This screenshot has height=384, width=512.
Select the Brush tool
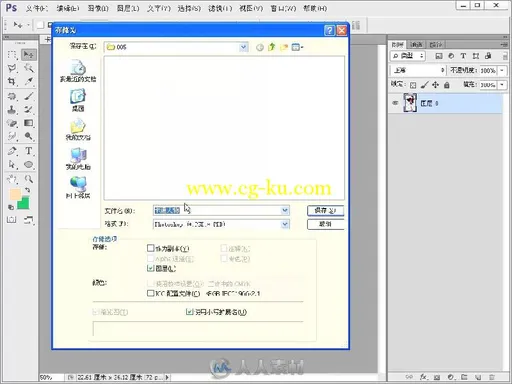(x=29, y=96)
